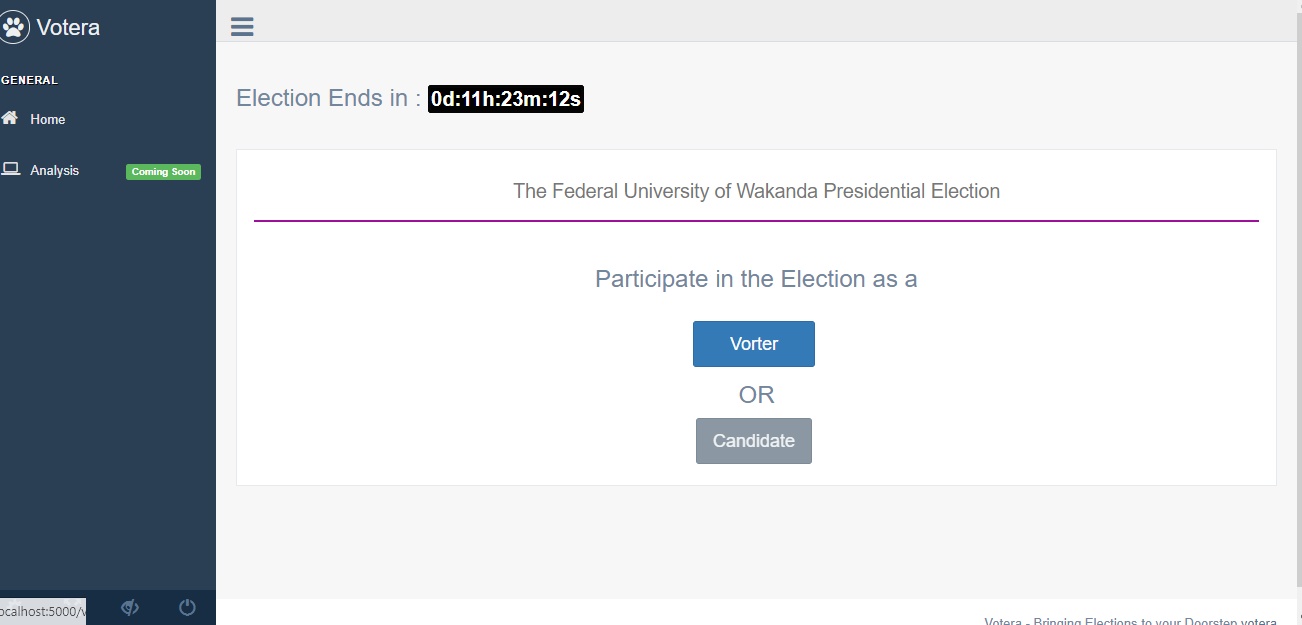Click the 'Participate in the Election' heading
The height and width of the screenshot is (625, 1302).
pyautogui.click(x=756, y=279)
